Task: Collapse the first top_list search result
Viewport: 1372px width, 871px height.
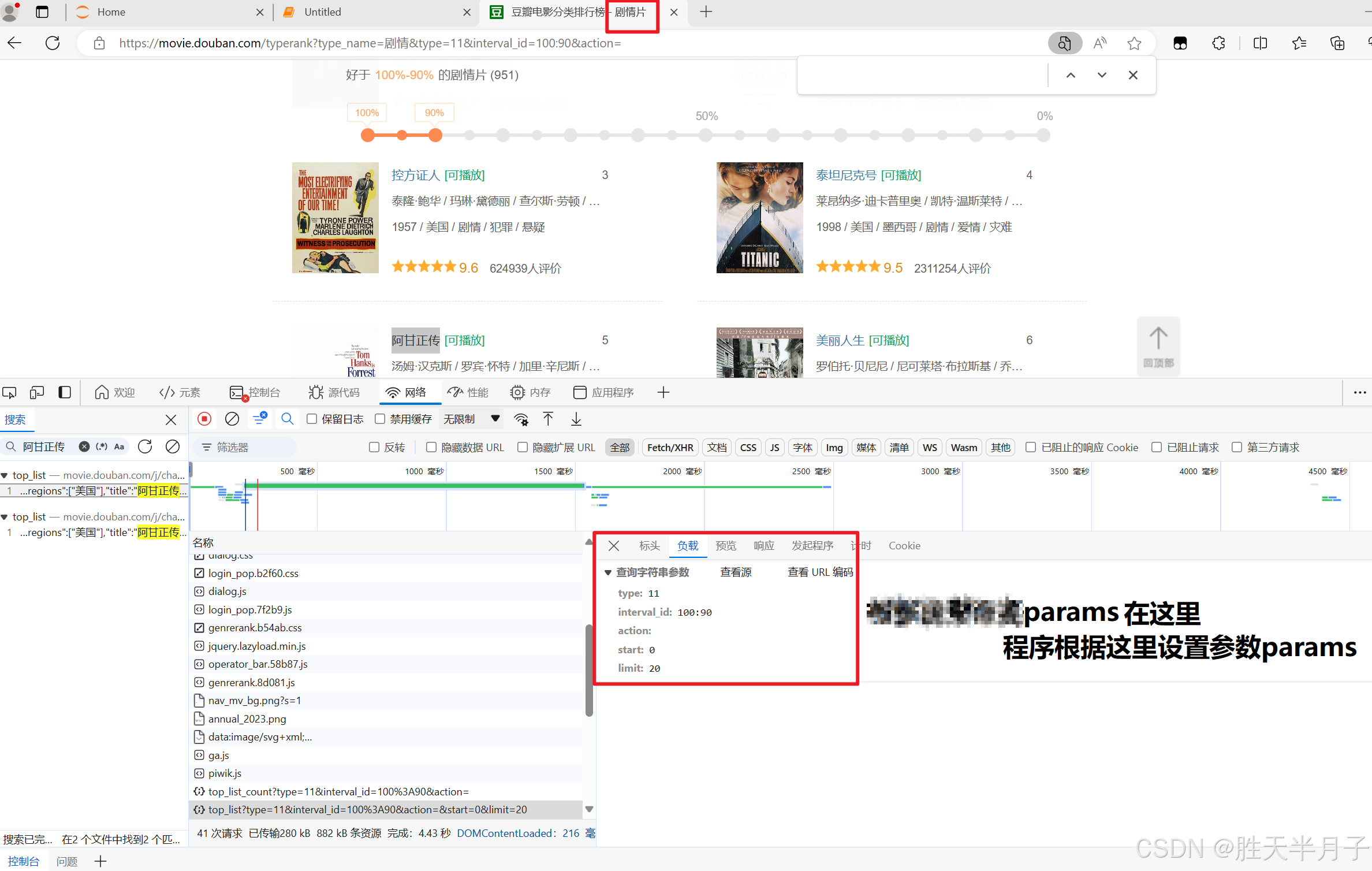Action: 5,475
